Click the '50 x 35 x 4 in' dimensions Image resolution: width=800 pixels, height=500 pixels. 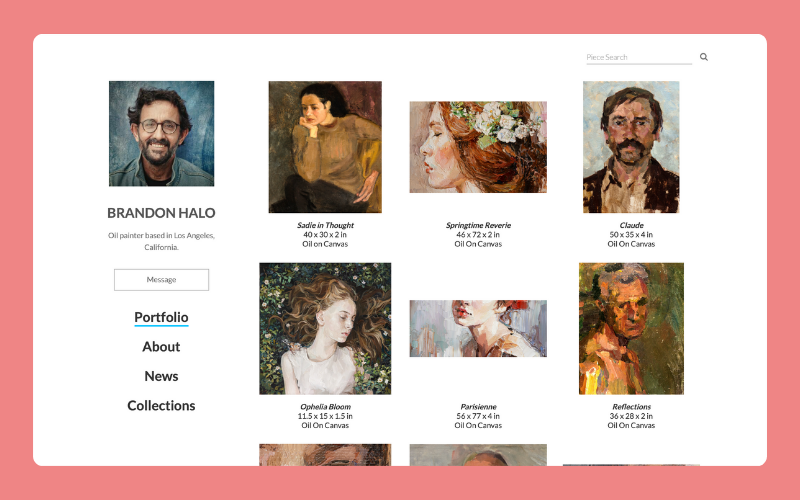[x=631, y=235]
